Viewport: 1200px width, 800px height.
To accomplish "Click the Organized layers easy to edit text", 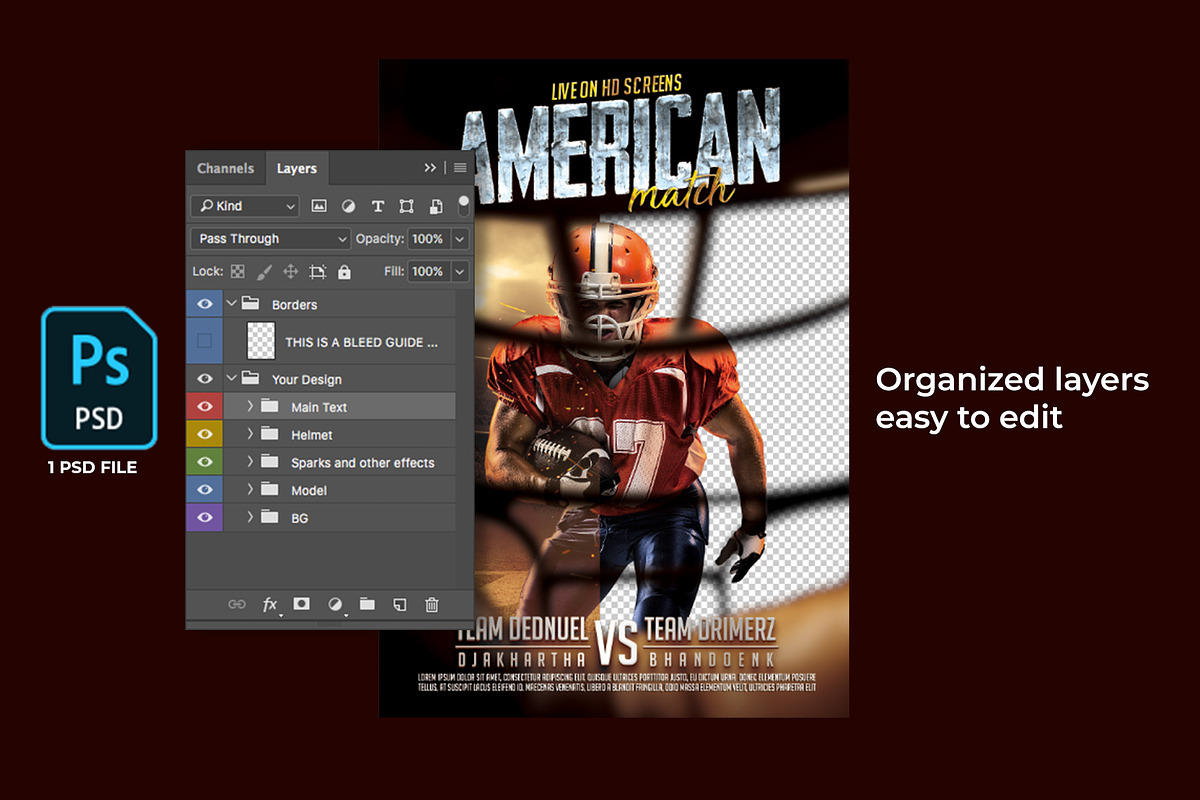I will 1012,398.
